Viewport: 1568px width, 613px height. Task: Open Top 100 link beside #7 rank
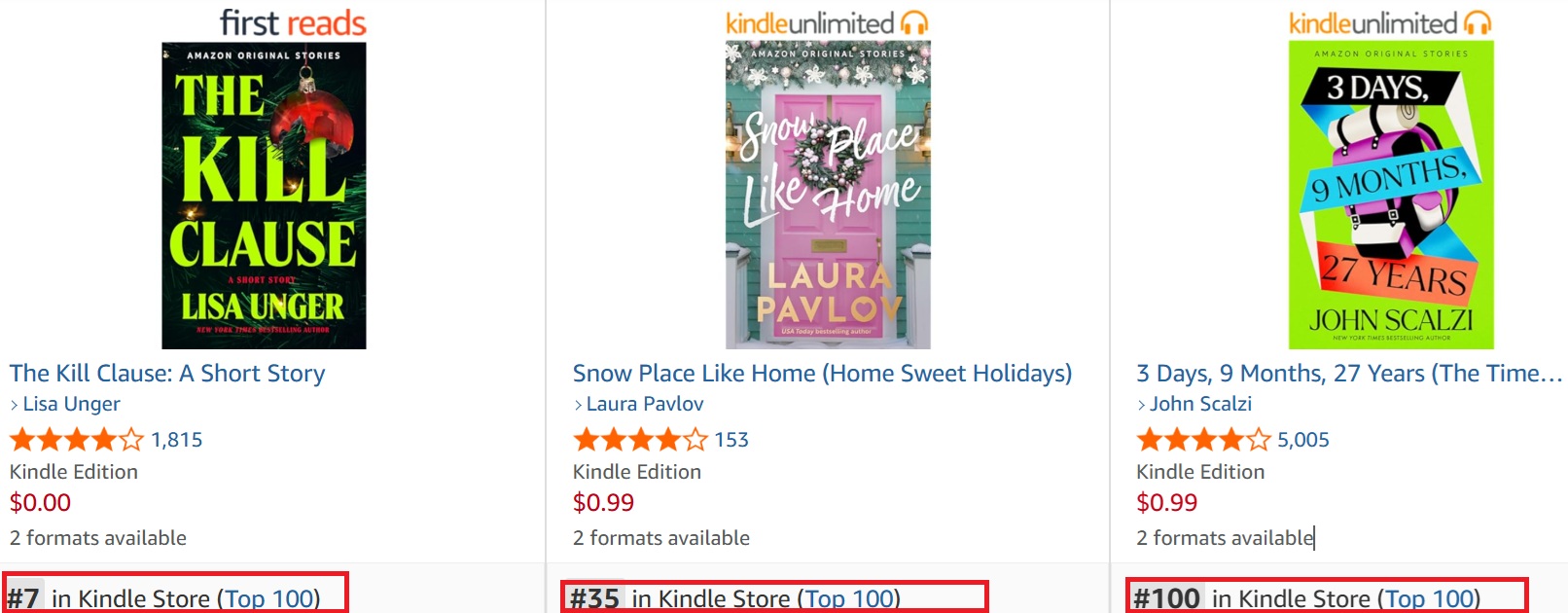click(269, 598)
